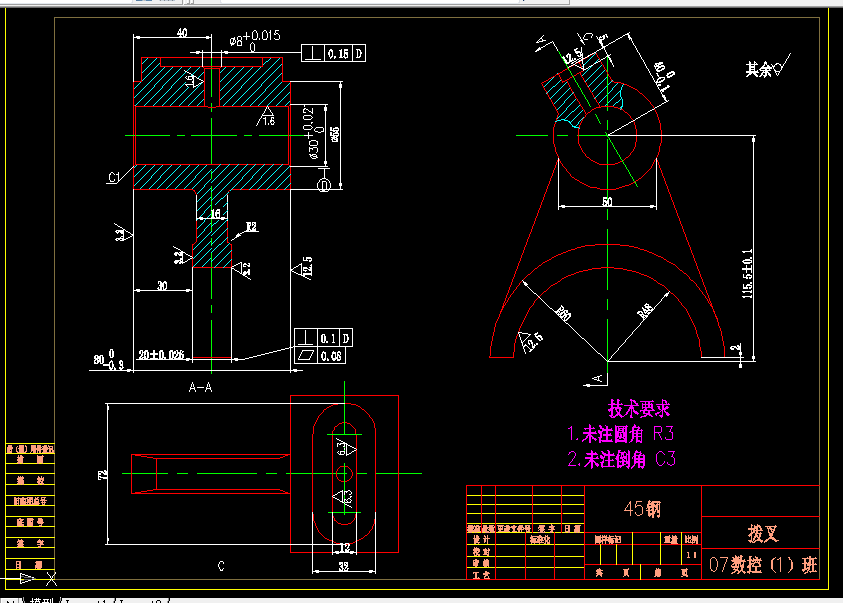Expand the 07数控(1)班 class cell
This screenshot has height=603, width=843.
click(x=767, y=564)
